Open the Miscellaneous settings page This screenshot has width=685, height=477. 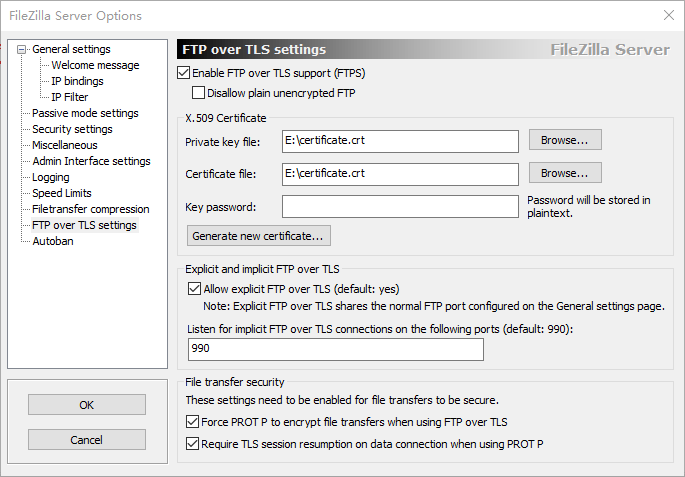pyautogui.click(x=65, y=145)
